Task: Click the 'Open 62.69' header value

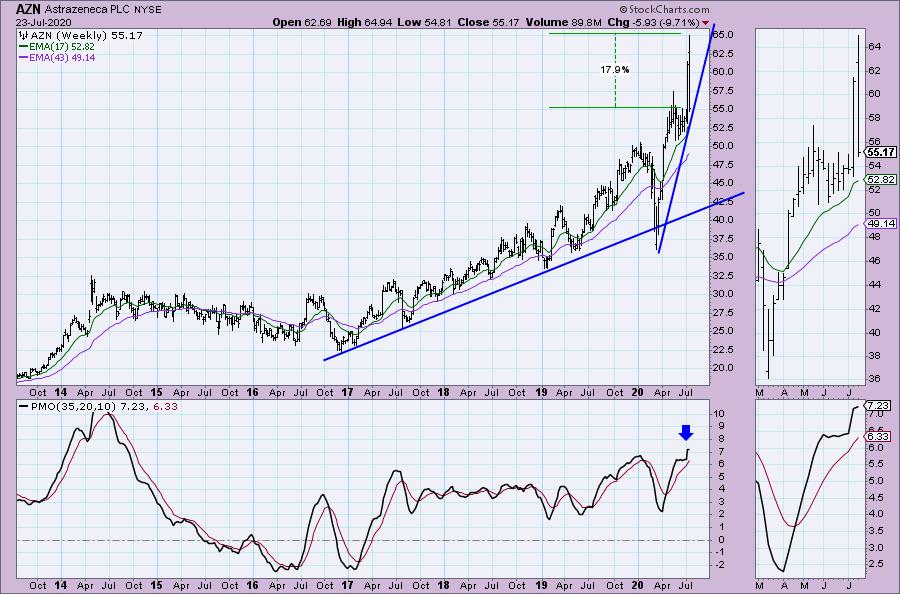Action: (x=302, y=22)
